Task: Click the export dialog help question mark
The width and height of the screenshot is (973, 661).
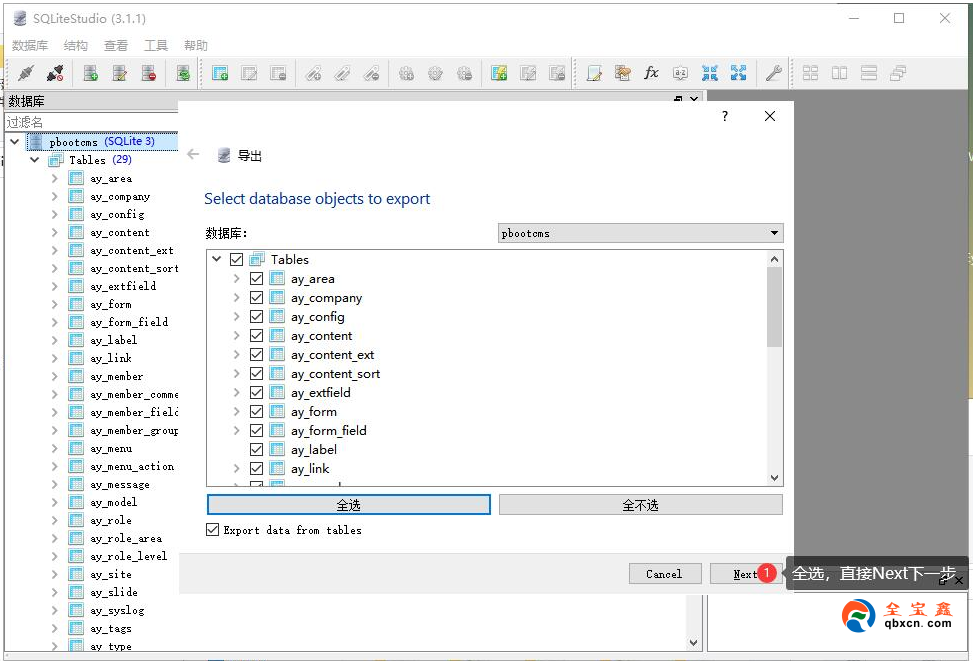Action: pyautogui.click(x=724, y=116)
